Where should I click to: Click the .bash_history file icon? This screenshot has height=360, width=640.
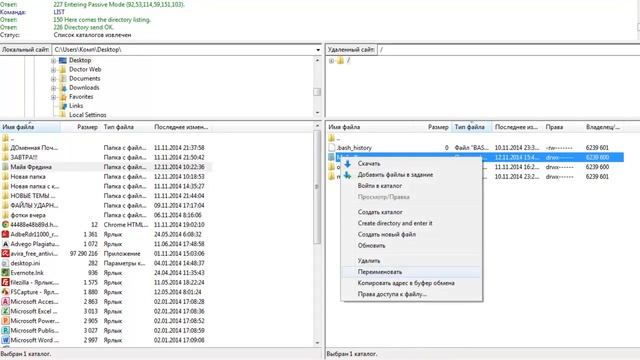coord(331,148)
